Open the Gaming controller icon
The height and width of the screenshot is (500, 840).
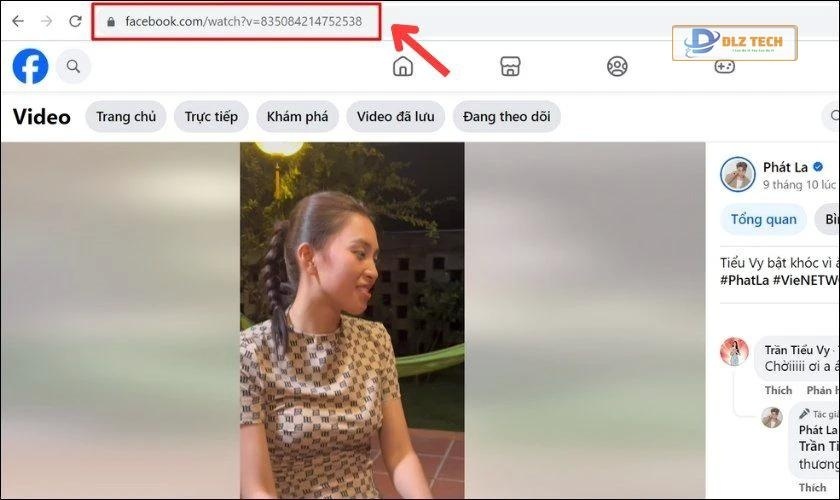(x=724, y=67)
